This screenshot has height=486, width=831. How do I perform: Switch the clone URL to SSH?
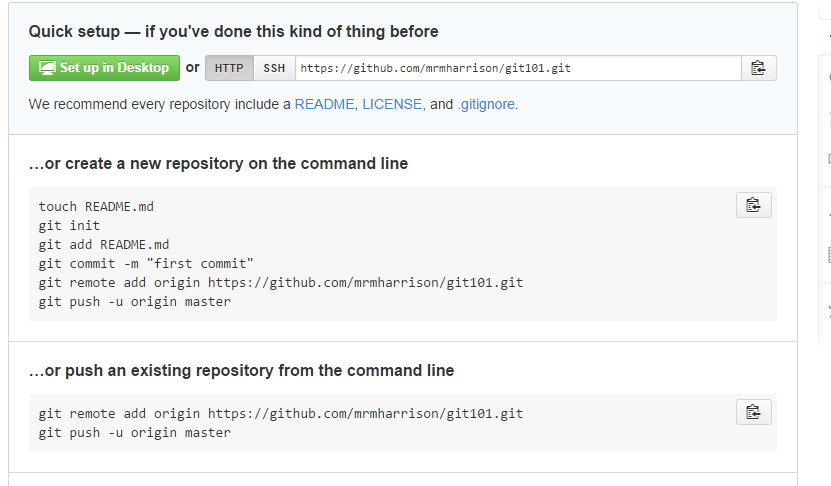click(x=274, y=68)
